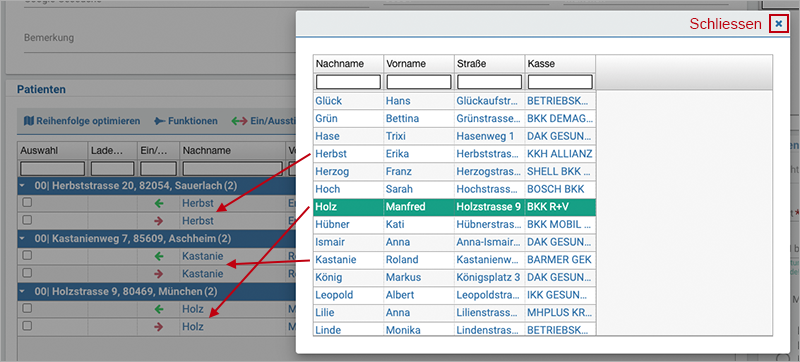Sort Patienten table by Auswahl header
Viewport: 800px width, 362px height.
click(53, 150)
